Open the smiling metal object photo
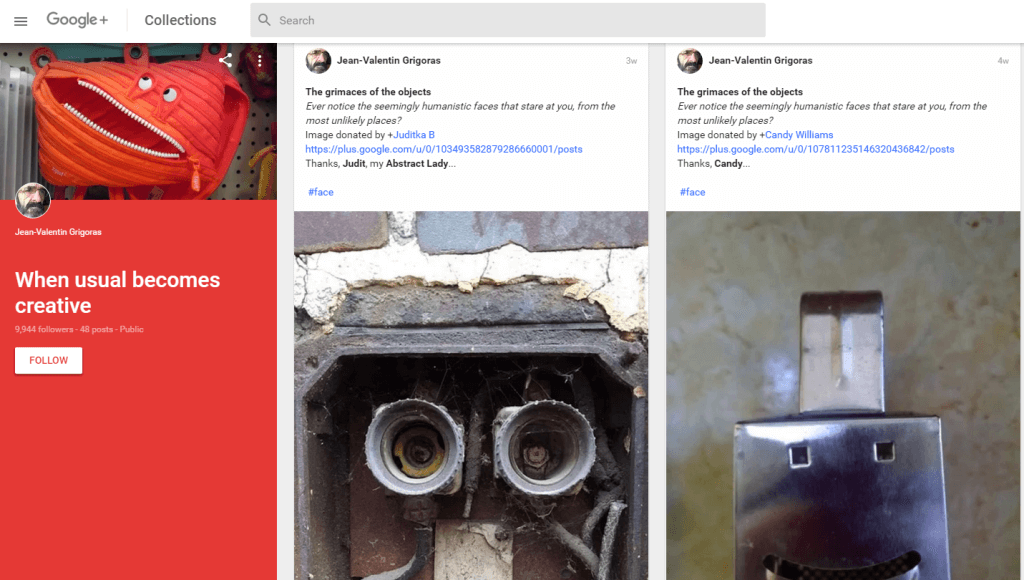This screenshot has width=1024, height=580. coord(843,400)
